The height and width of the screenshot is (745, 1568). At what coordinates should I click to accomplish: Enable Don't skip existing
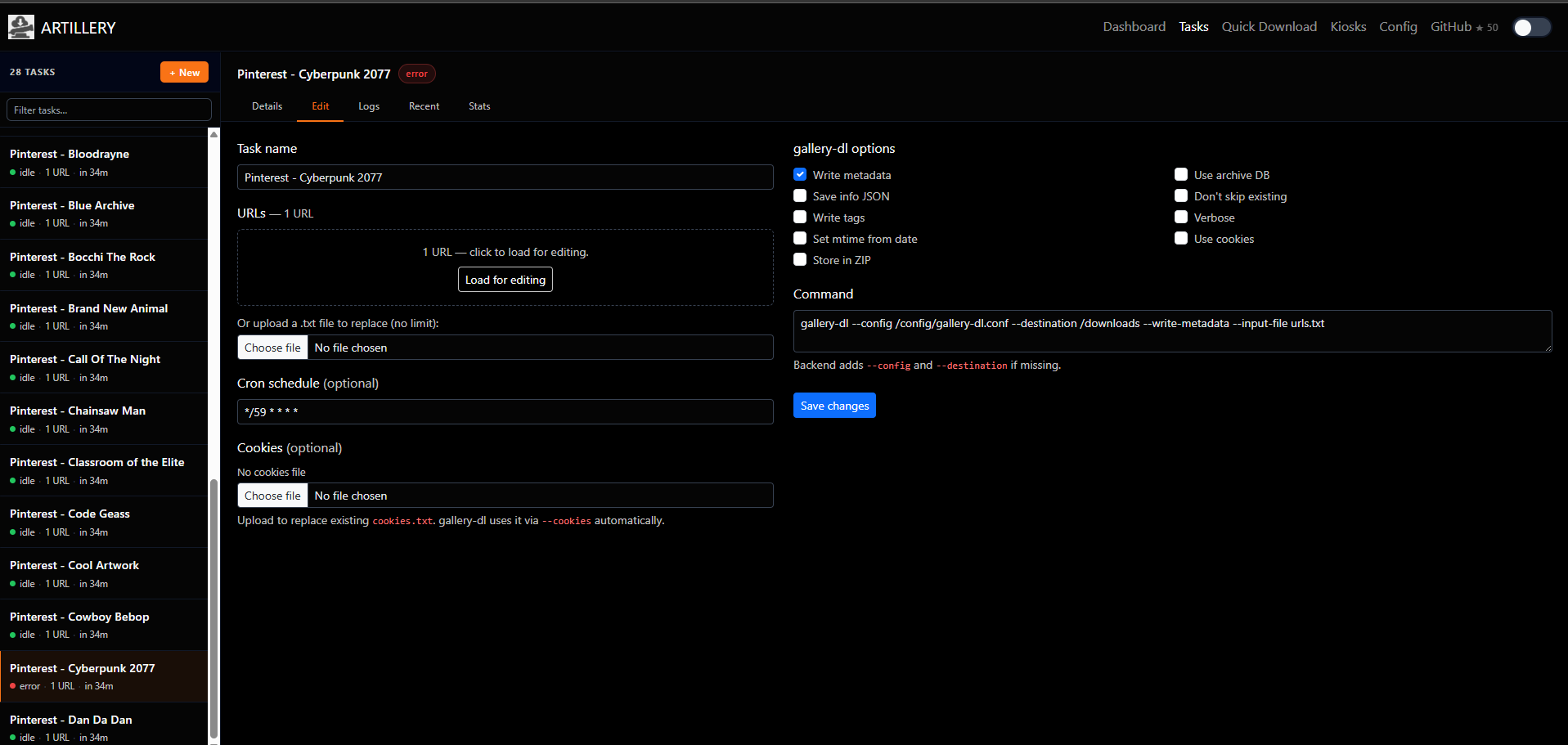point(1181,195)
